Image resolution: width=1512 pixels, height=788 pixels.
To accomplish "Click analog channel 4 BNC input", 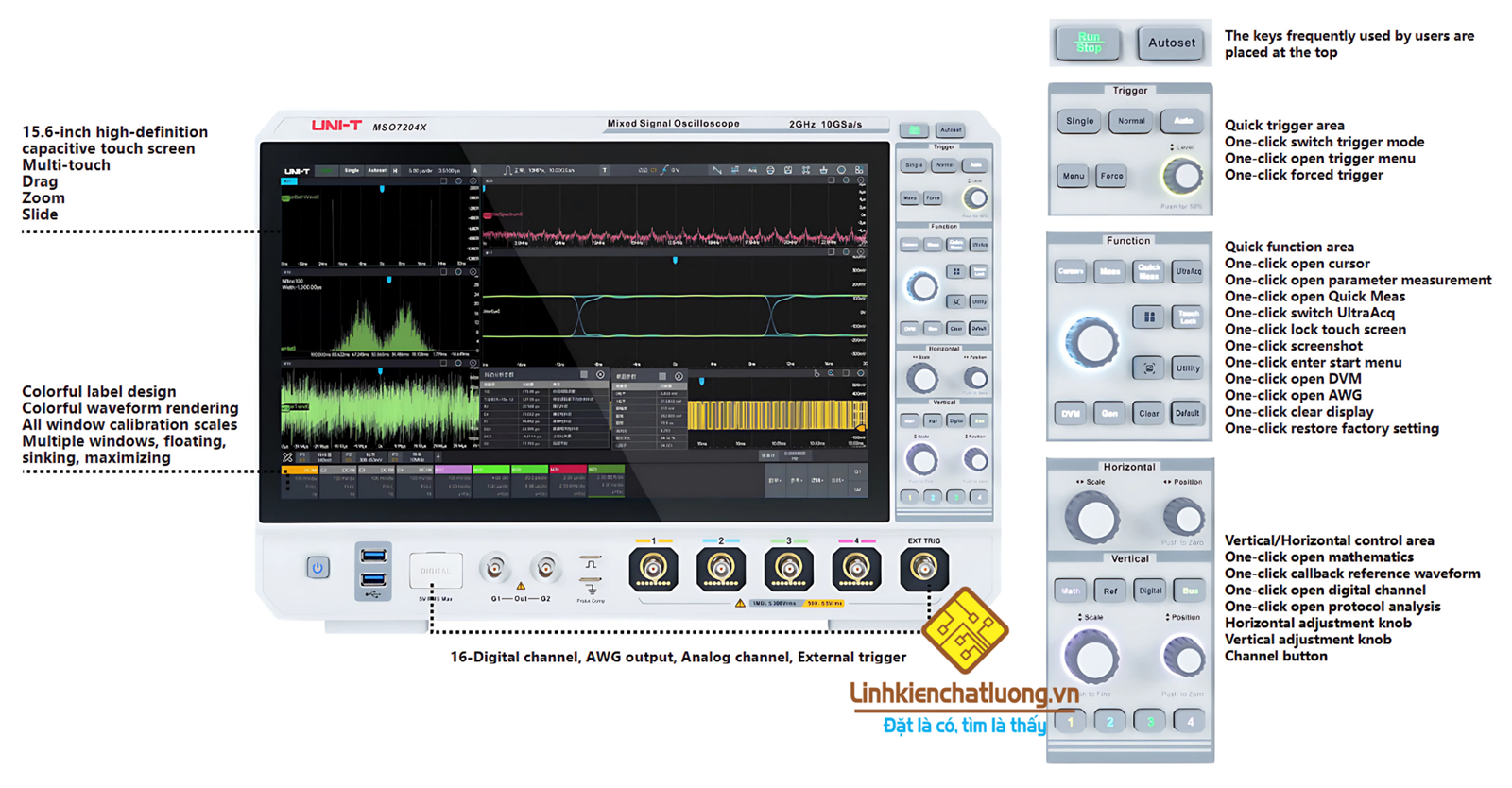I will 856,569.
